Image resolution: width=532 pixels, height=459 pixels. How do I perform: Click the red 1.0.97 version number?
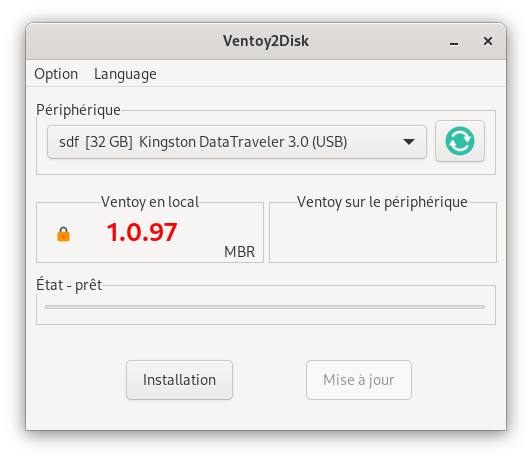[x=142, y=233]
